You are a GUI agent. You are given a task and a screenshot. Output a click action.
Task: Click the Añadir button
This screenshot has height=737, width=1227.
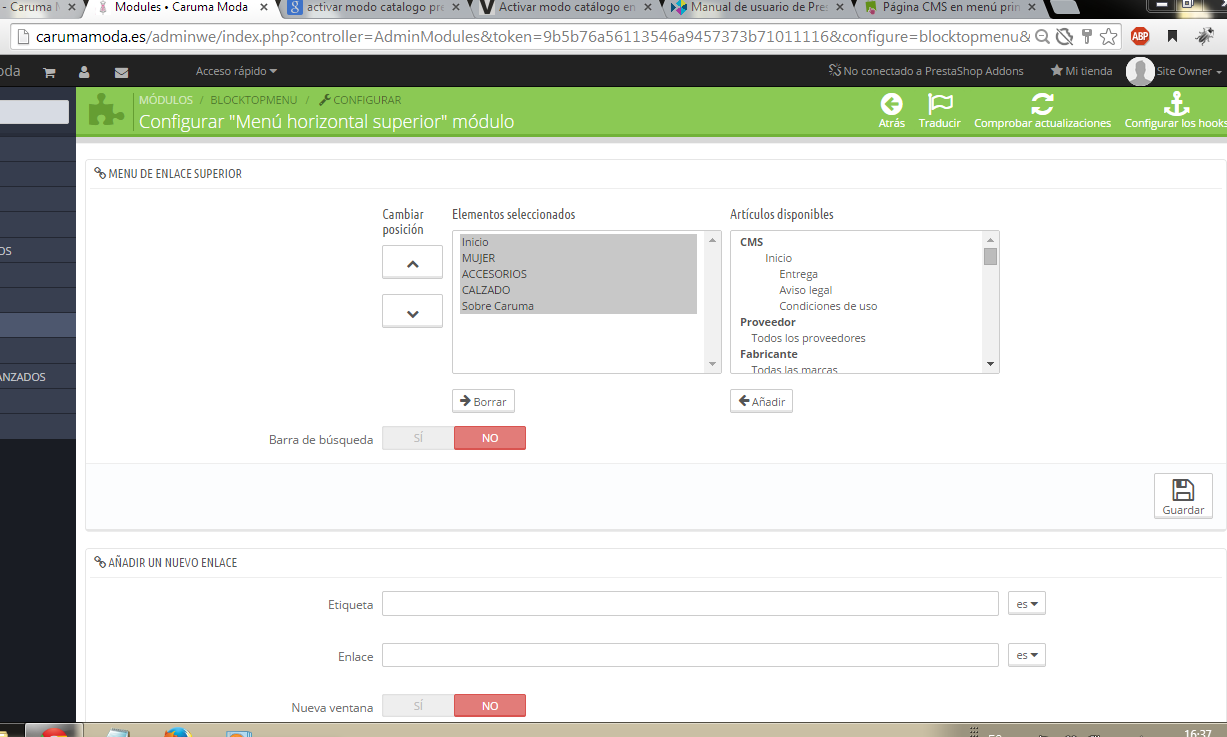coord(761,401)
